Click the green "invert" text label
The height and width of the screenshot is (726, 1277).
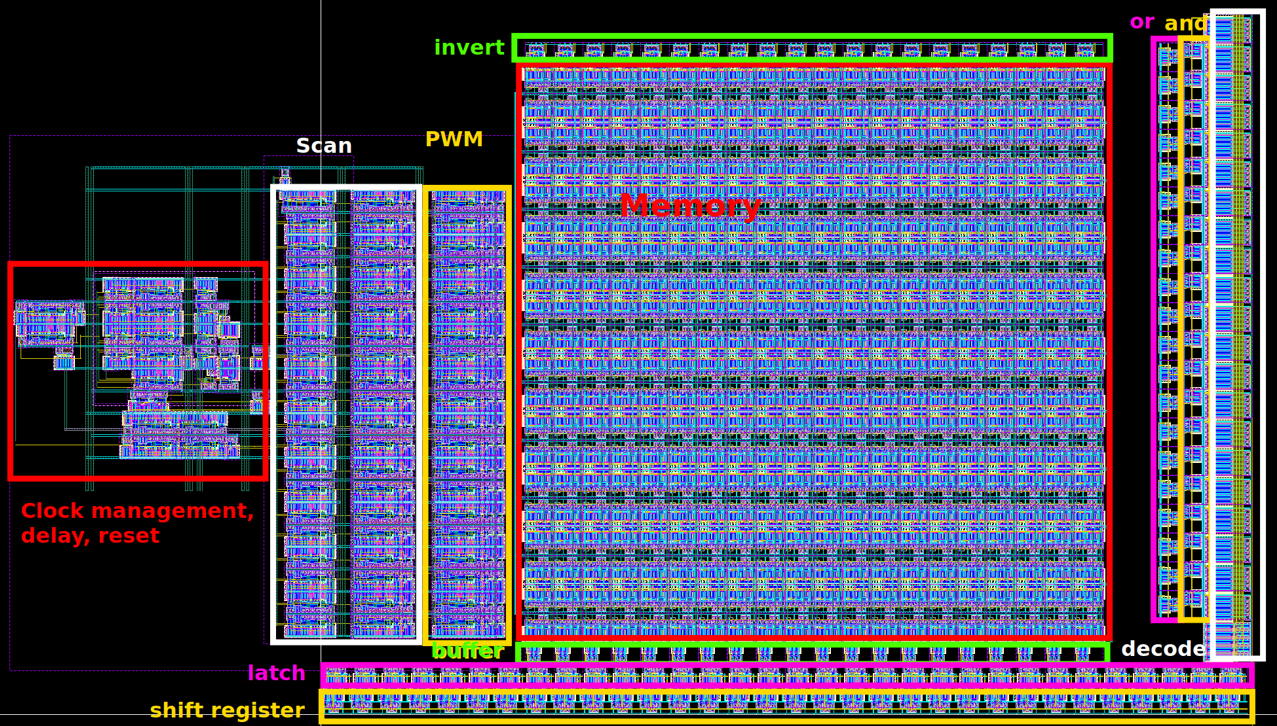pos(468,48)
